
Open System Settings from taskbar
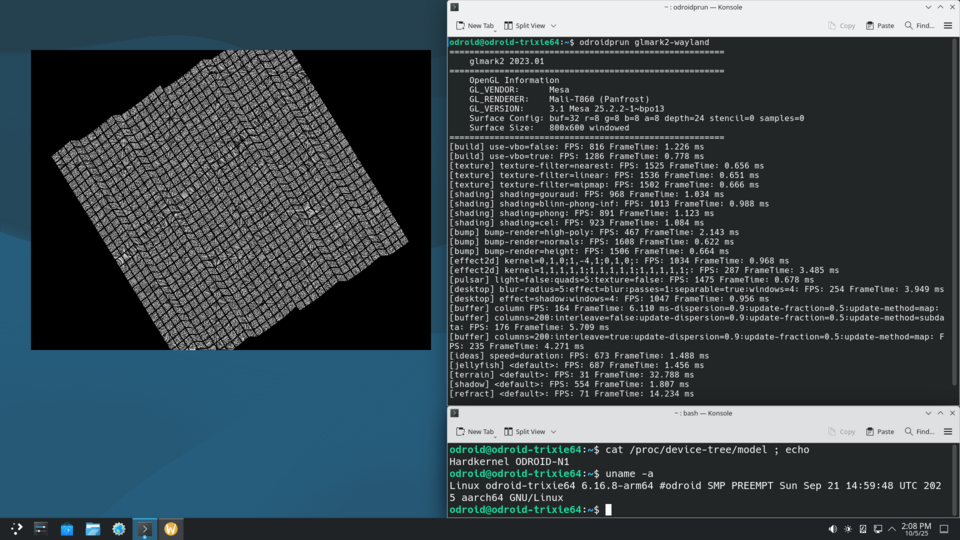[119, 528]
